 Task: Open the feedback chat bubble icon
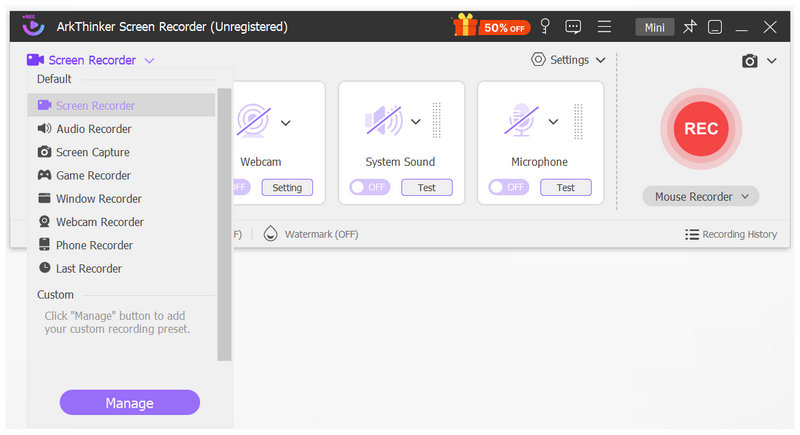click(x=573, y=27)
